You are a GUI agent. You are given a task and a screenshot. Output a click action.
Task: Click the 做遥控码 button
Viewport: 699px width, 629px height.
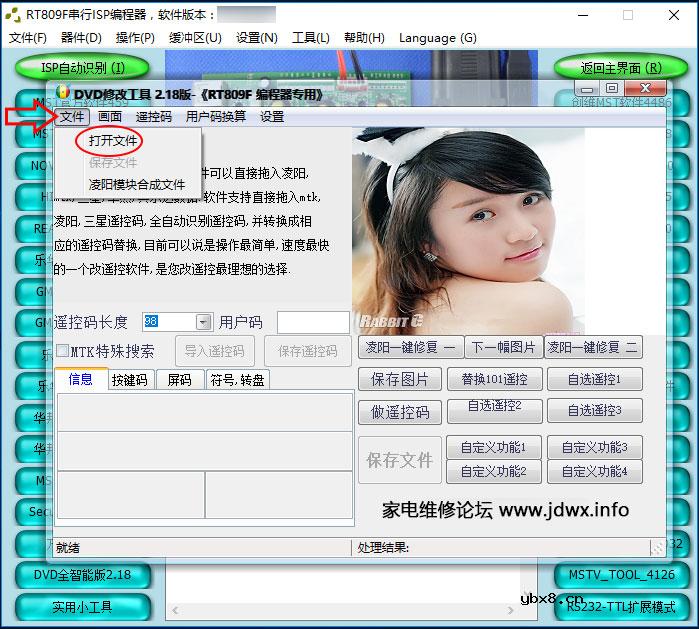click(x=400, y=412)
